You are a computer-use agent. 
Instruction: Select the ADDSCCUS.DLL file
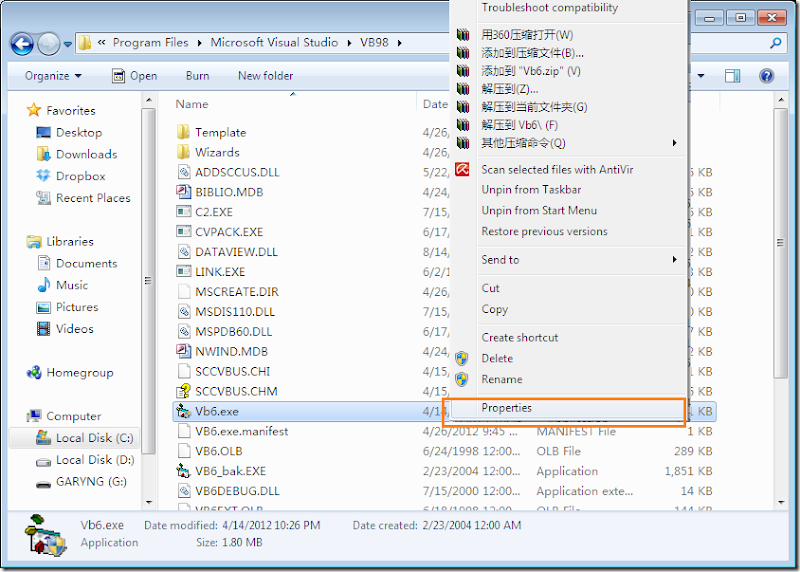(237, 172)
